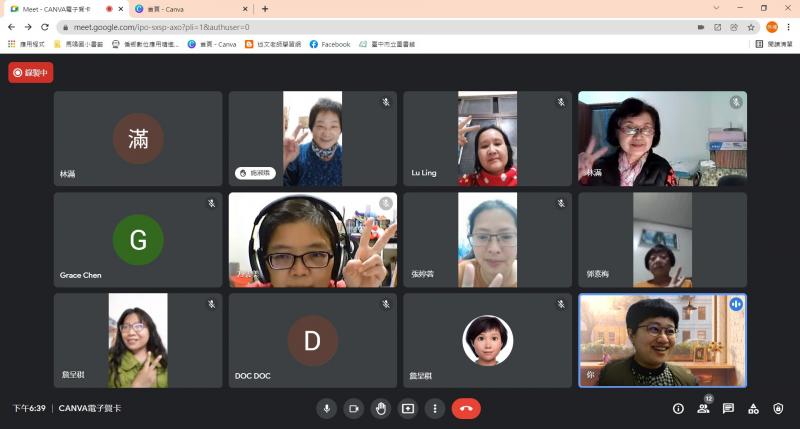Mute the microphone in call controls
This screenshot has height=429, width=800.
tap(326, 408)
